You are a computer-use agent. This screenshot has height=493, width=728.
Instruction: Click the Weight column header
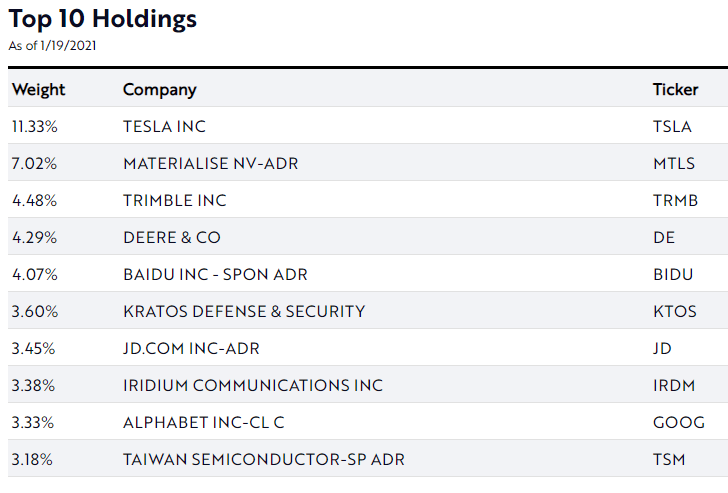tap(38, 89)
